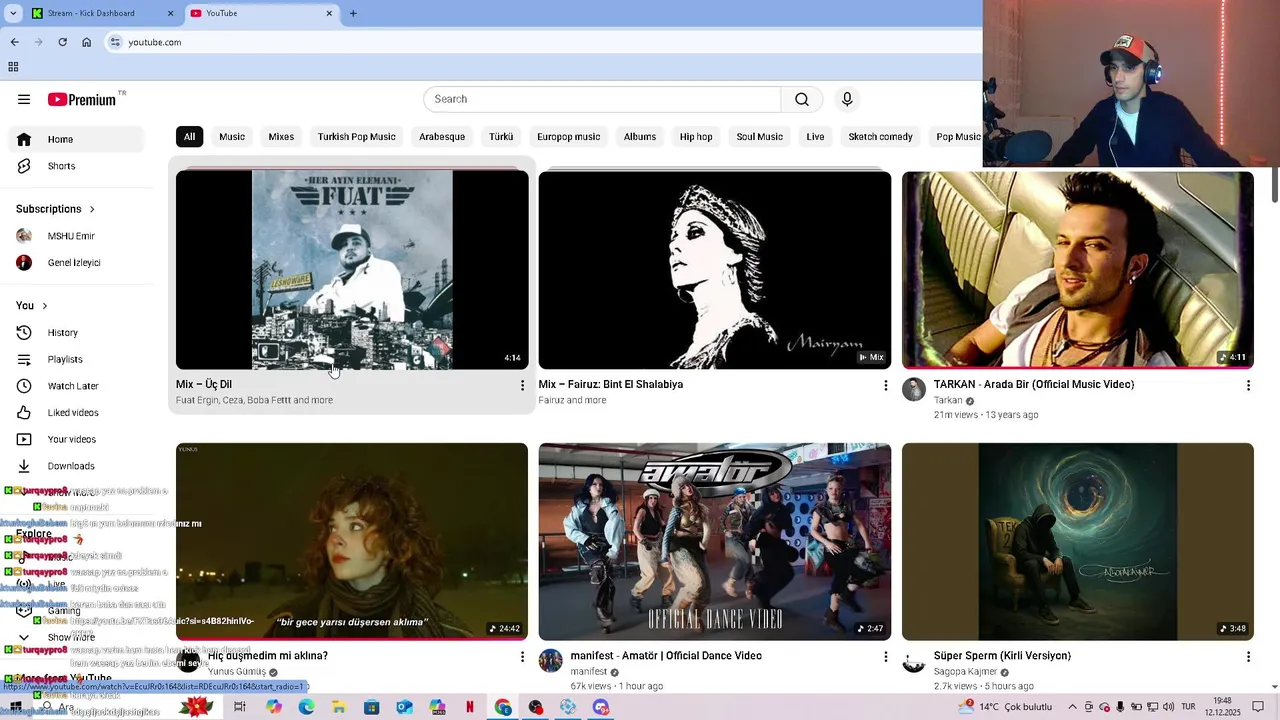Click Sagopa Kajmer channel avatar
Viewport: 1280px width, 720px height.
(914, 660)
